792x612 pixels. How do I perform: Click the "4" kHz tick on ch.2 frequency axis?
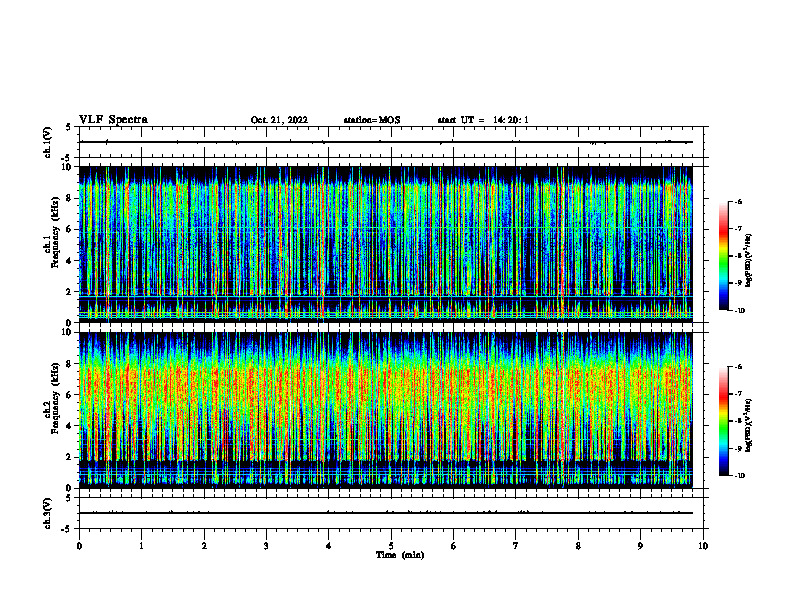pyautogui.click(x=69, y=426)
